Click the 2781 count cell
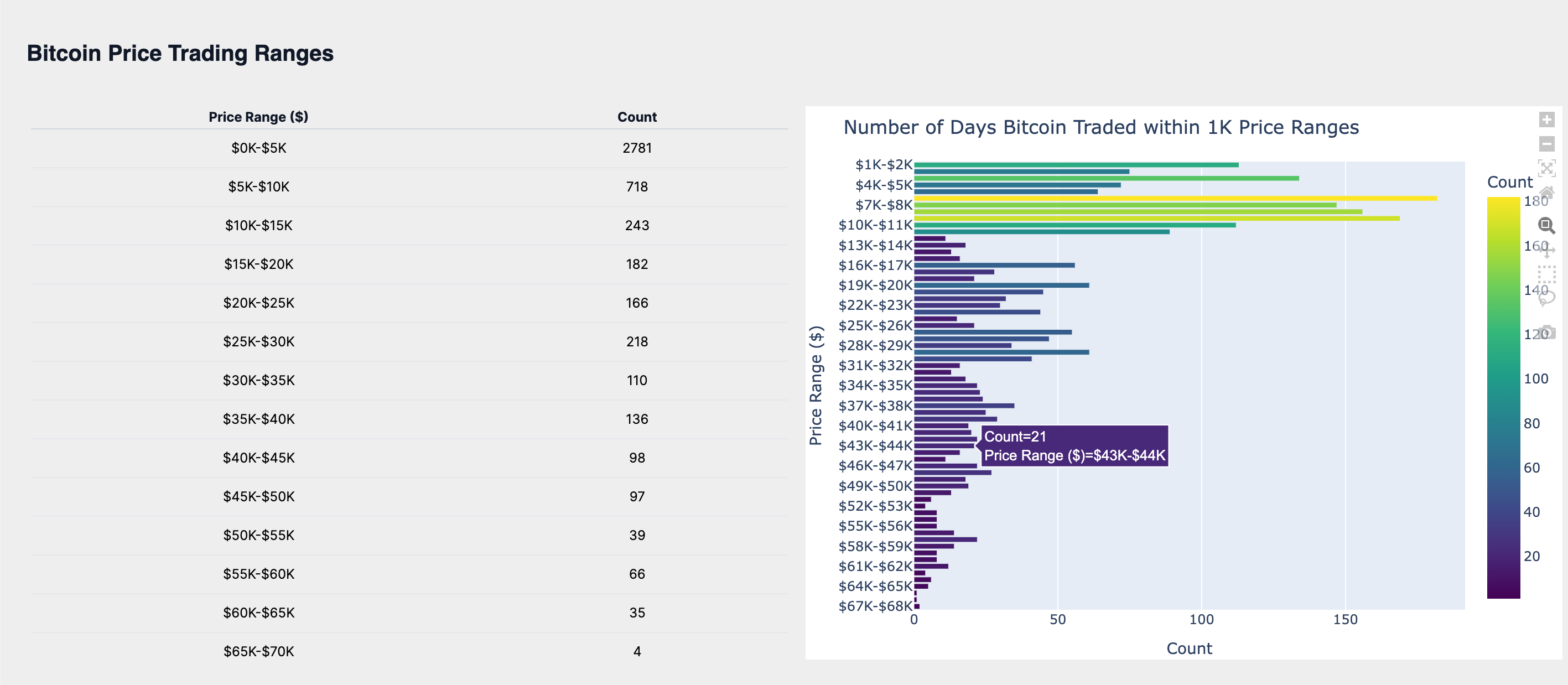This screenshot has width=1568, height=685. (637, 148)
